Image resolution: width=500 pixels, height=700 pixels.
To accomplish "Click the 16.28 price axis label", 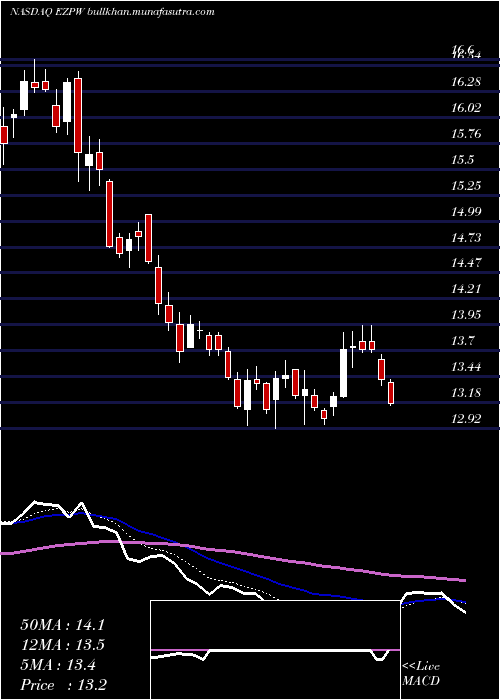I will pyautogui.click(x=466, y=82).
